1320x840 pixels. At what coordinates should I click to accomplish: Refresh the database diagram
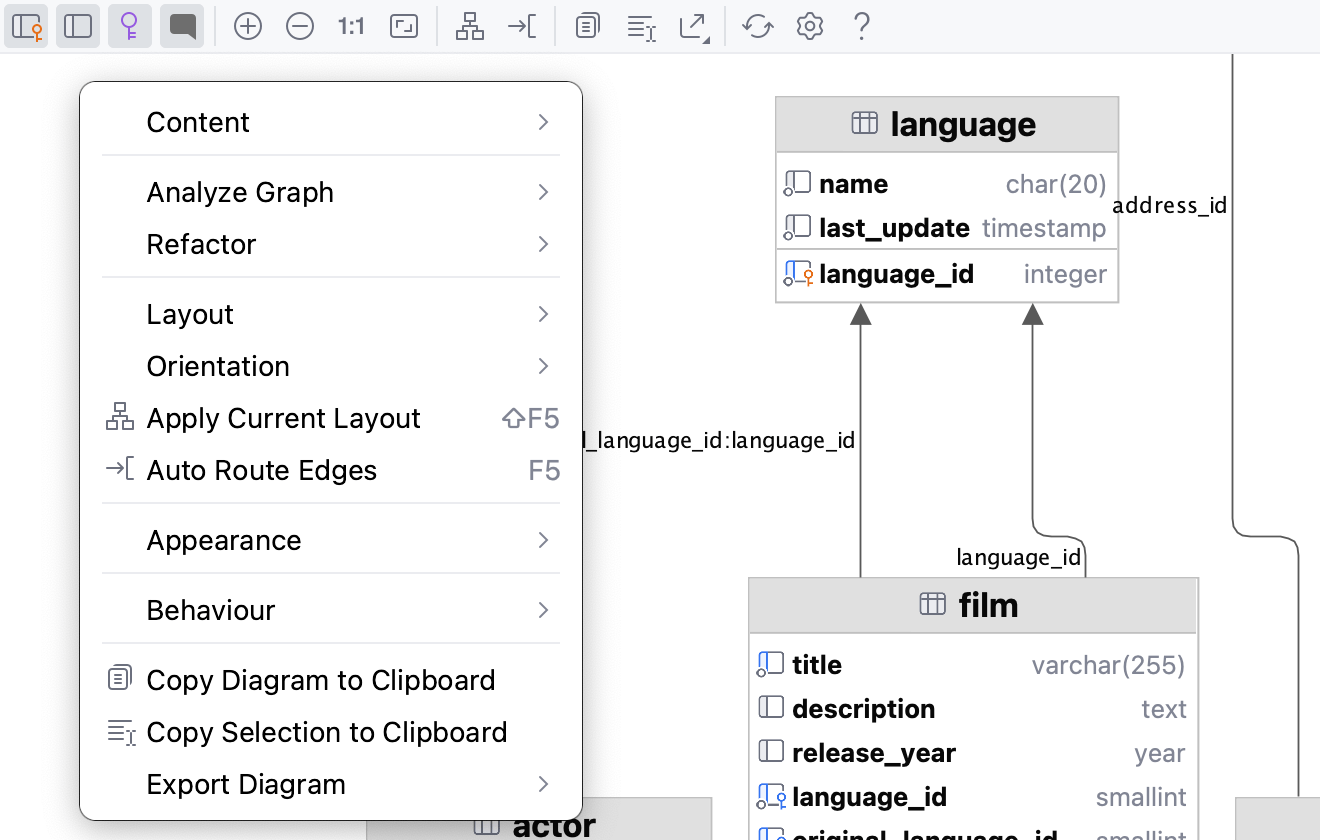pos(757,26)
